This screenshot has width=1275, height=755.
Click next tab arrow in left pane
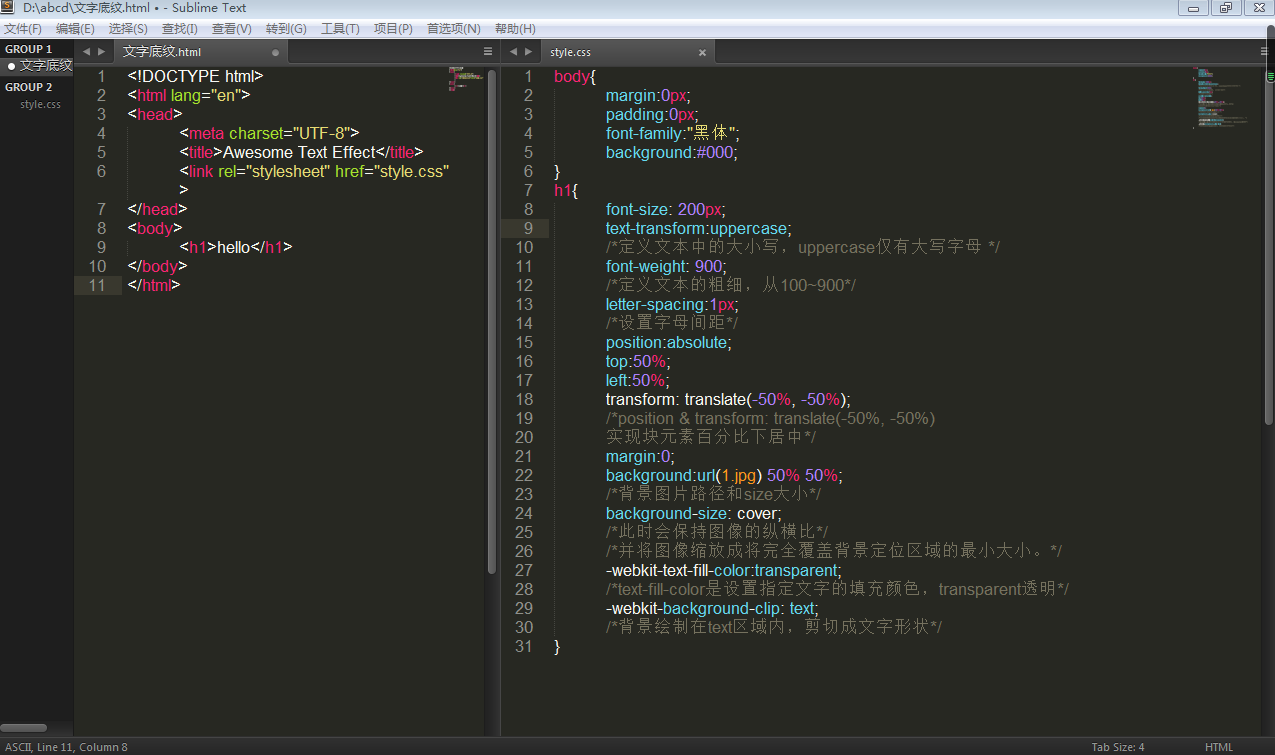[x=101, y=52]
